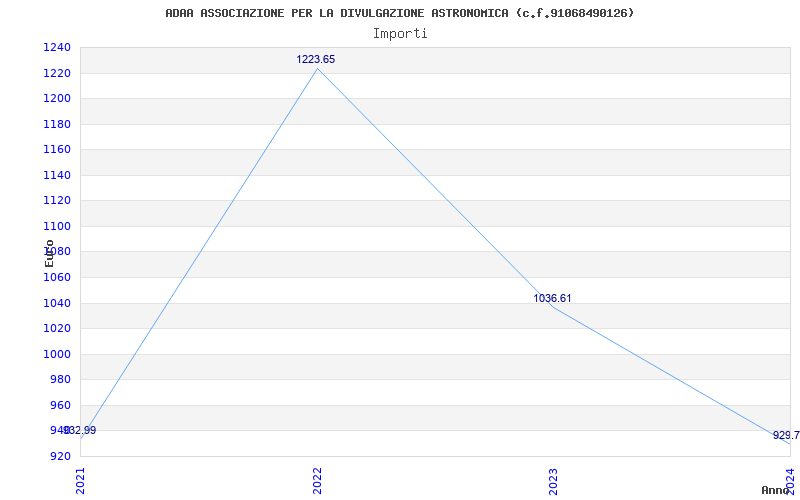Click the Euro axis title
Image resolution: width=800 pixels, height=500 pixels.
(49, 253)
